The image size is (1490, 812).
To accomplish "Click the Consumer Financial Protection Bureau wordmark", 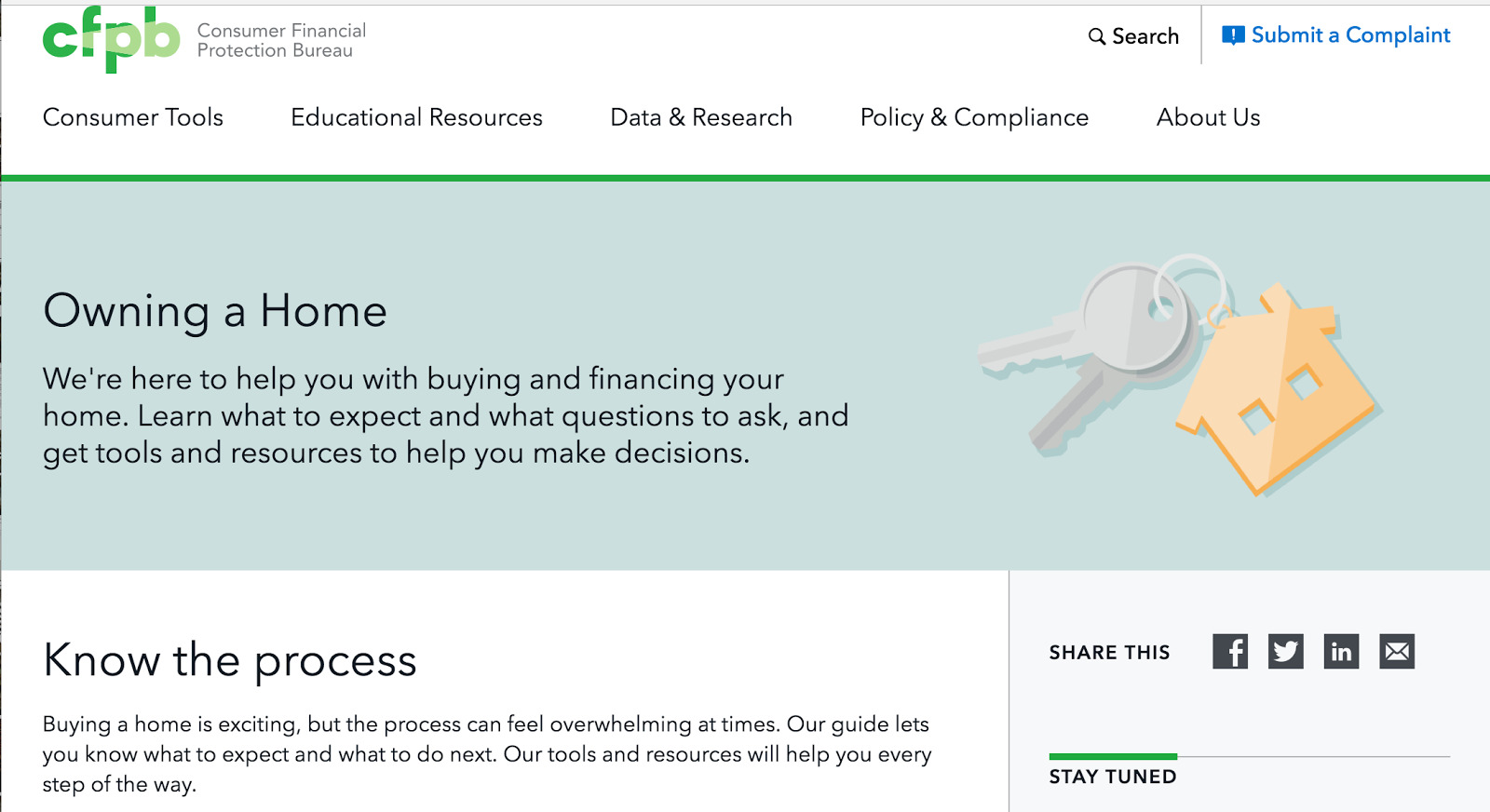I will tap(278, 39).
